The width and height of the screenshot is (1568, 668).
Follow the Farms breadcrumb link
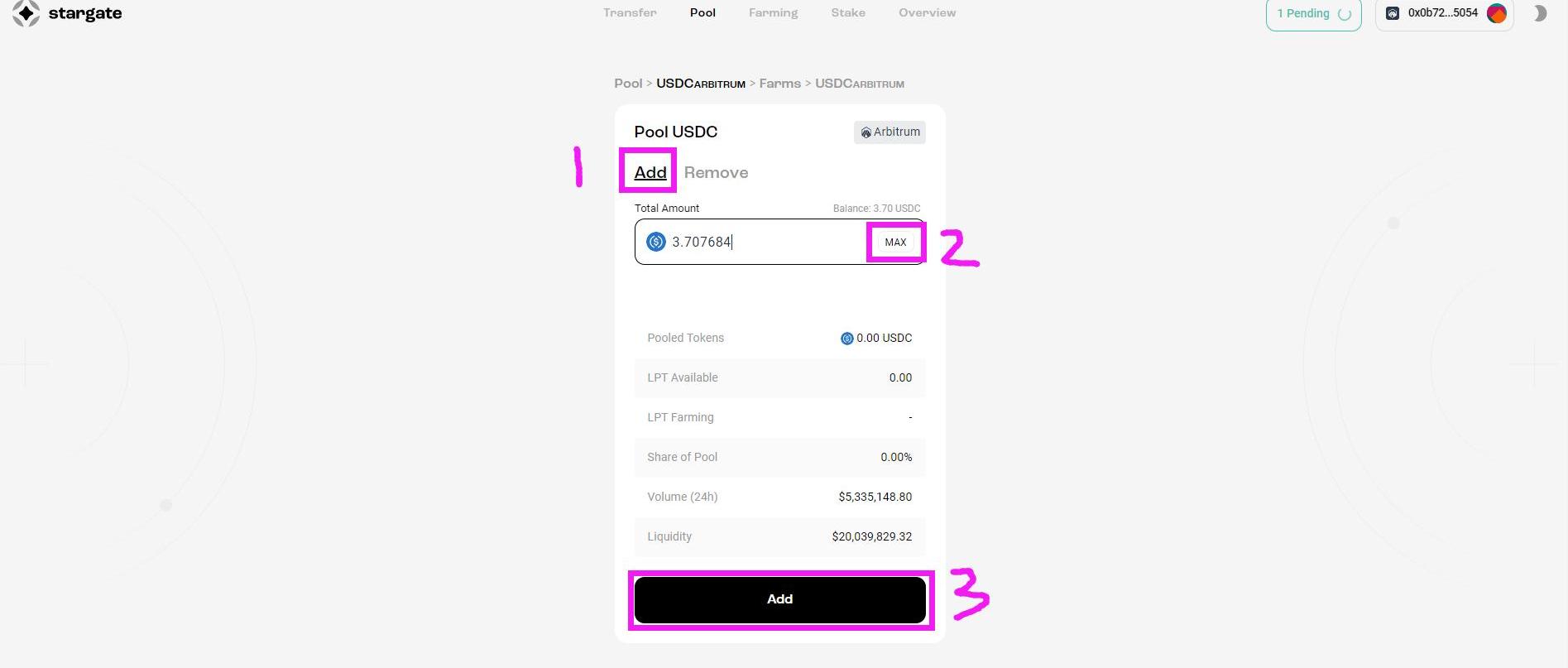tap(780, 84)
